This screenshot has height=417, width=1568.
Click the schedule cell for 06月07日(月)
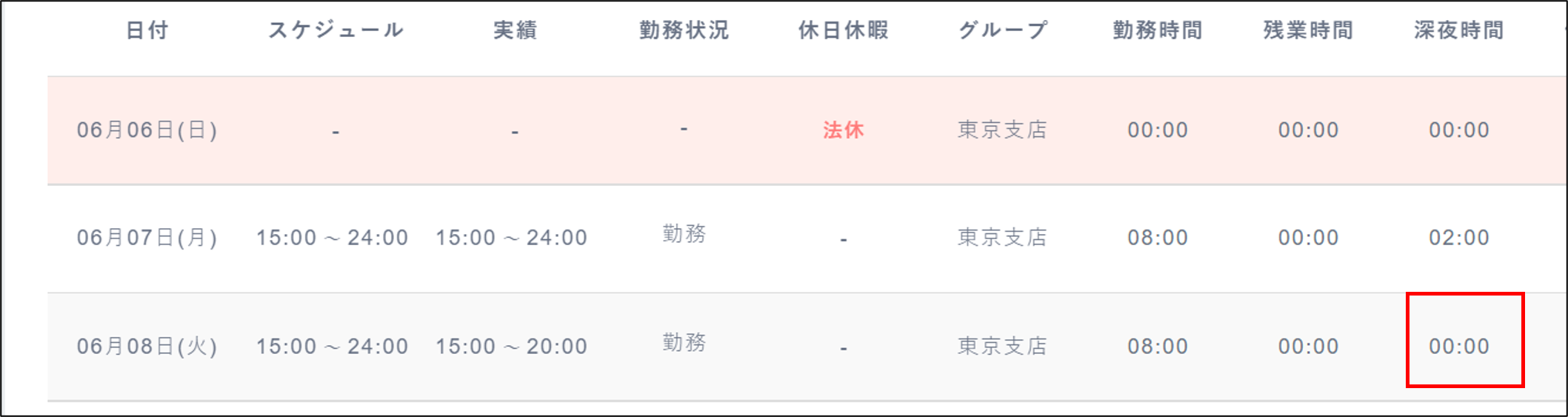[x=332, y=238]
